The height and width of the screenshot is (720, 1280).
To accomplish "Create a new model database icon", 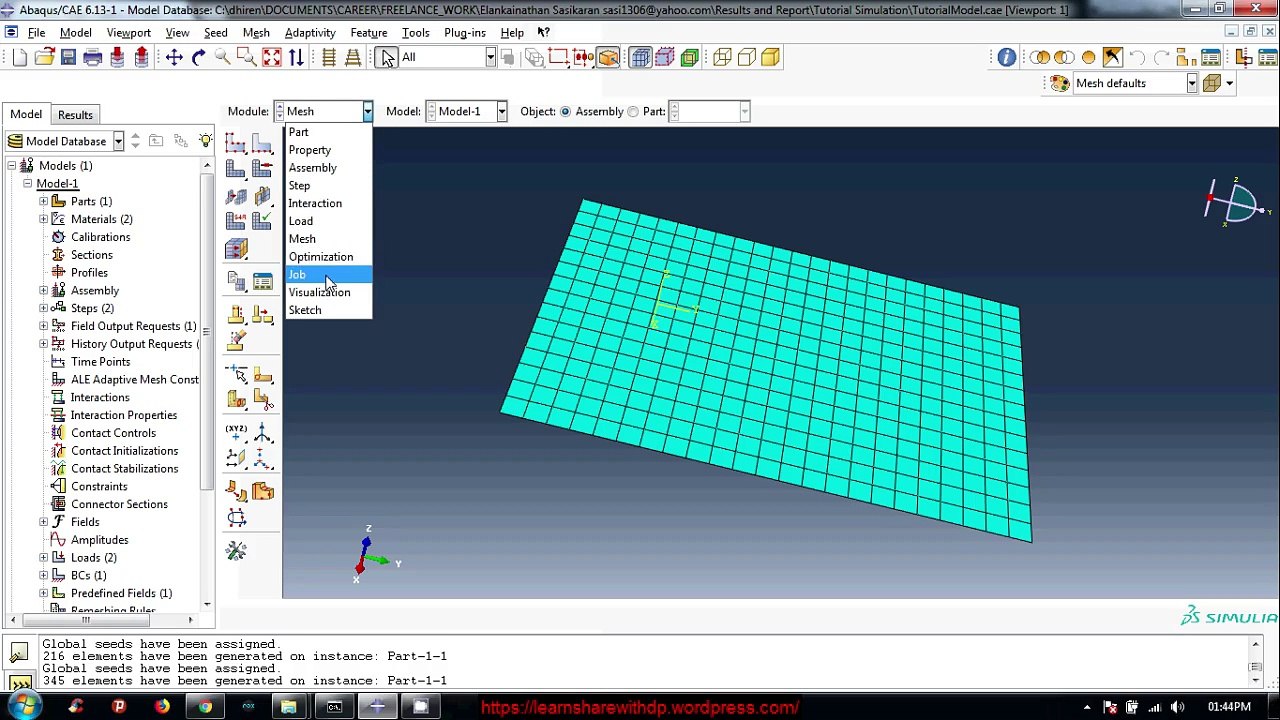I will (x=20, y=58).
